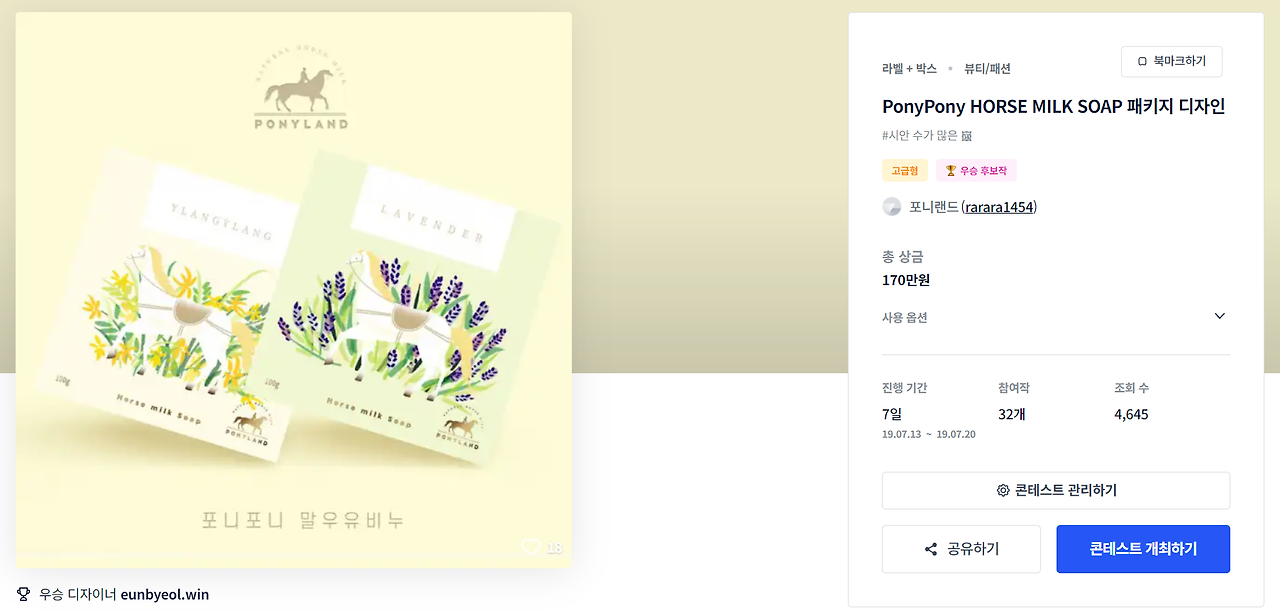Open the rarara1454 user profile link
The width and height of the screenshot is (1280, 613).
[1000, 207]
